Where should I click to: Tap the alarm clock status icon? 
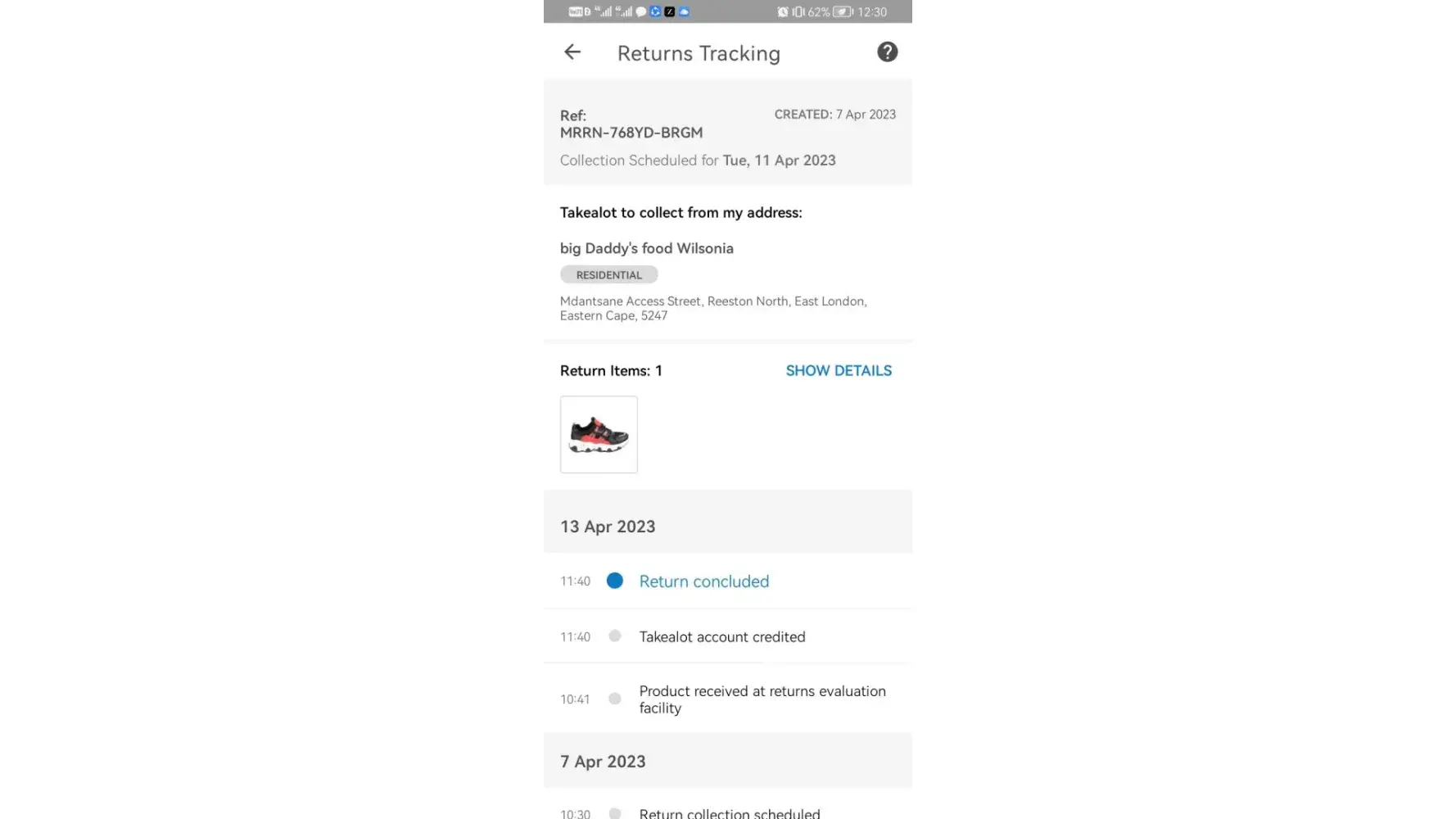click(783, 11)
